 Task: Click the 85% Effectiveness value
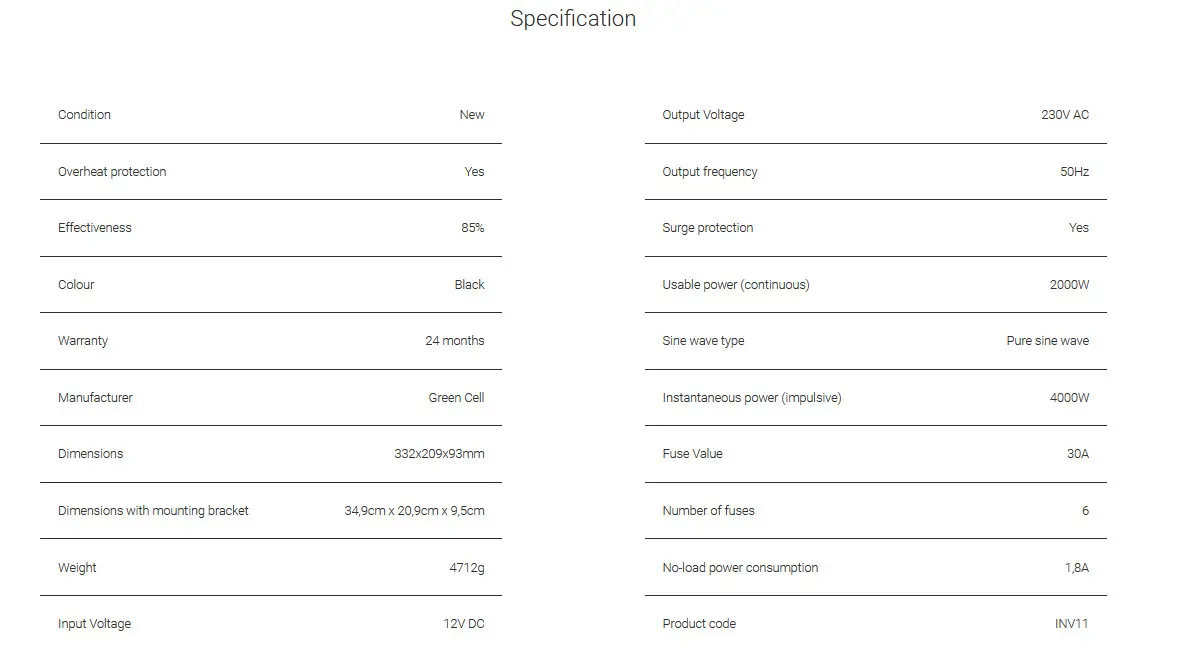click(473, 228)
